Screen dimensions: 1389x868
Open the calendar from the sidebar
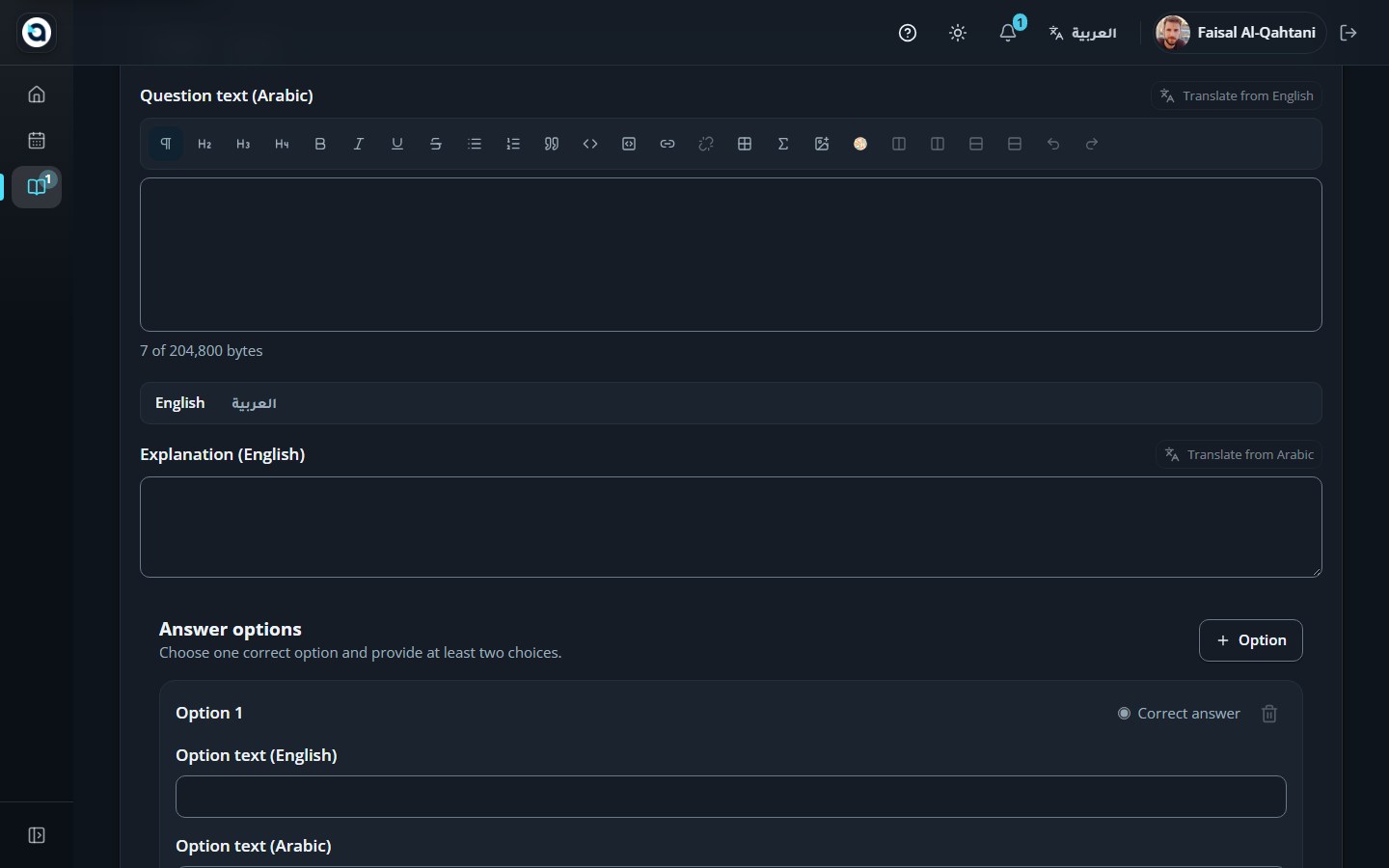[37, 141]
